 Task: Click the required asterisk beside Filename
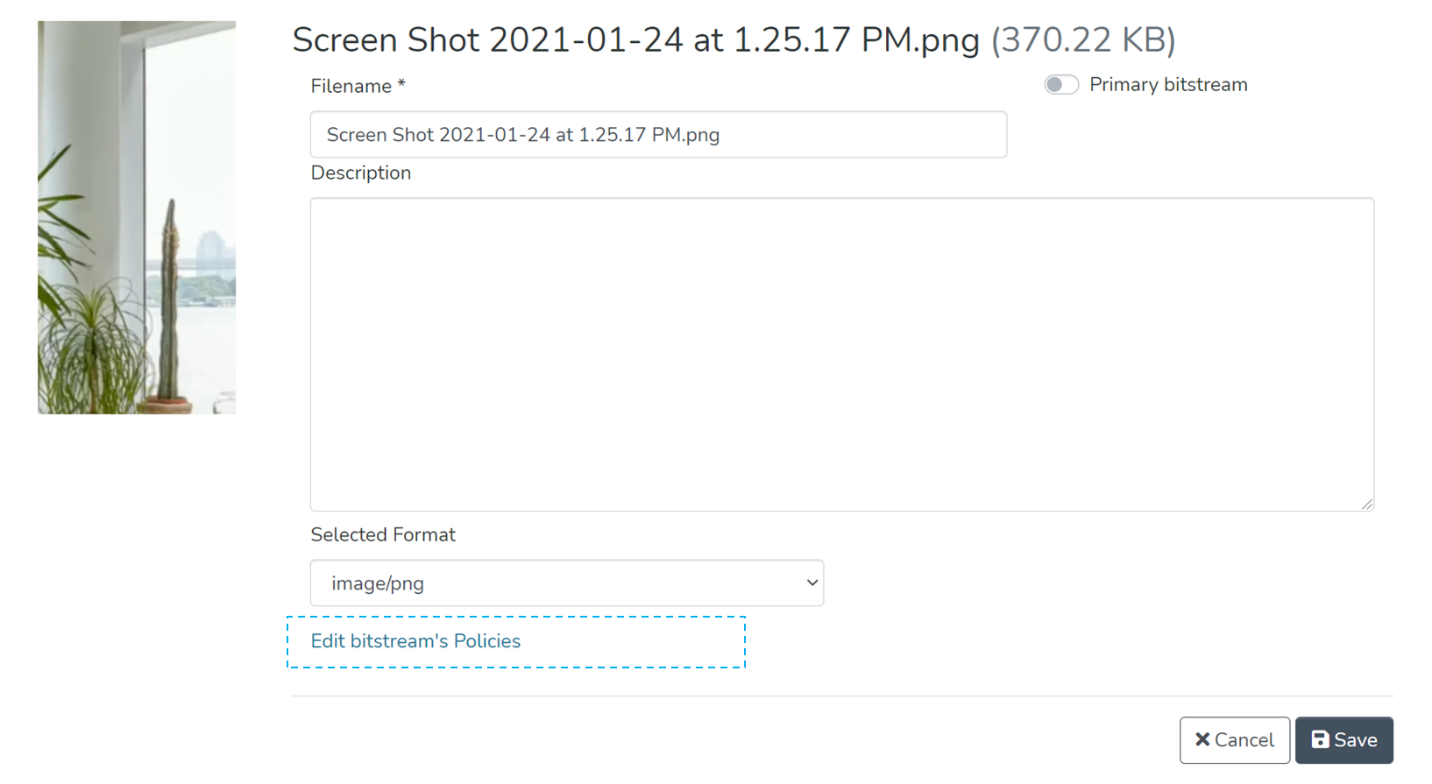(401, 86)
